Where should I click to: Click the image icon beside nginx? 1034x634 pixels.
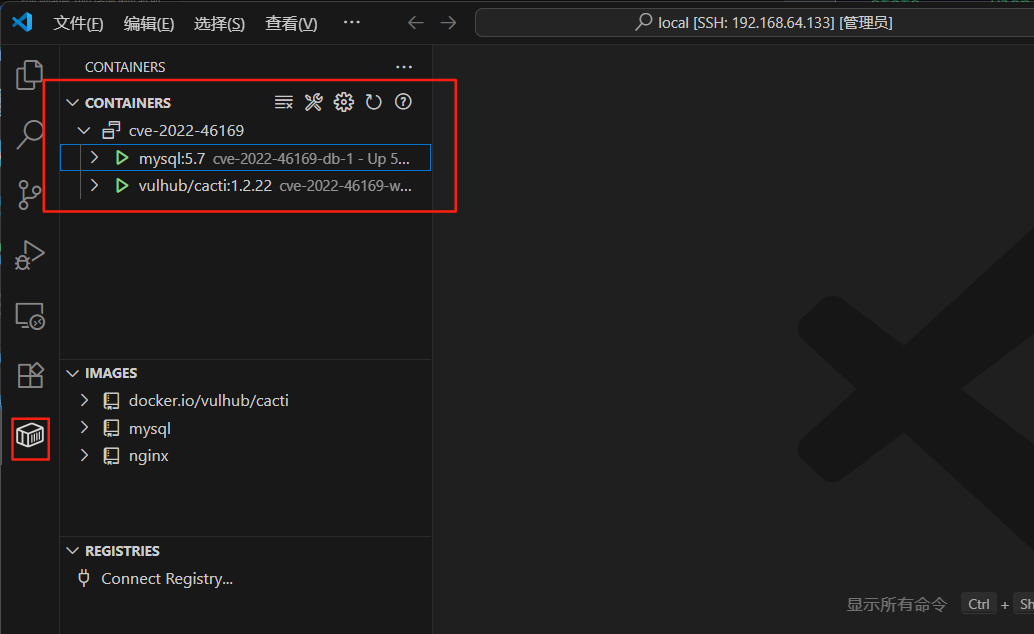(111, 456)
